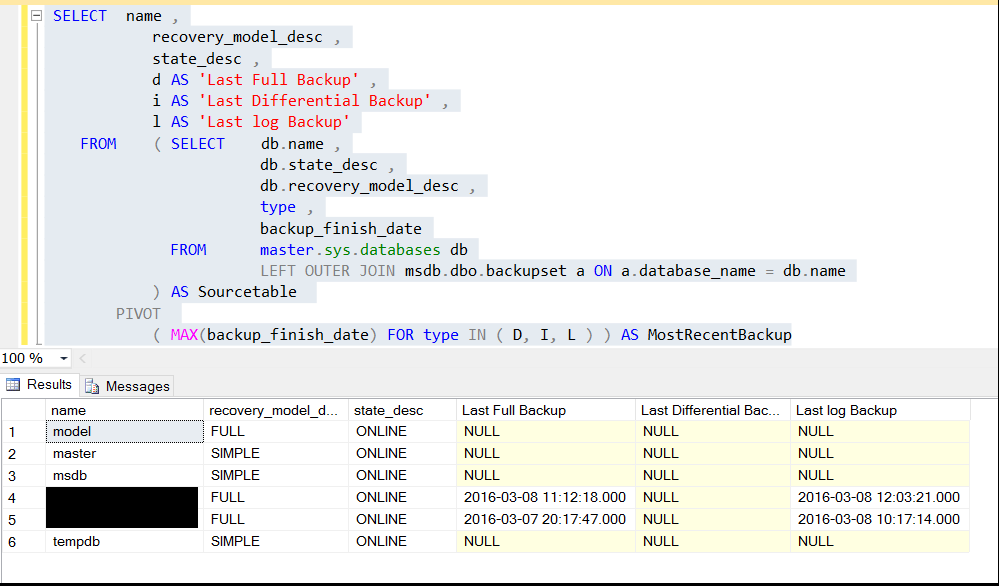Click the "tempdb" name cell
The image size is (999, 586).
(125, 541)
